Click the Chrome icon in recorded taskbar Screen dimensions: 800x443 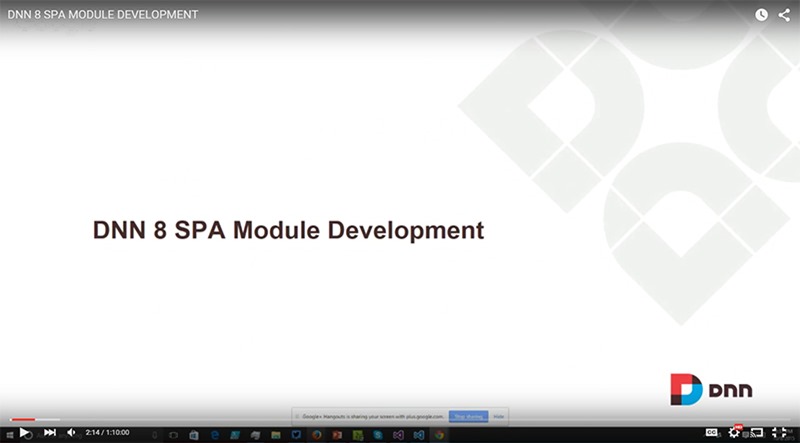[439, 435]
